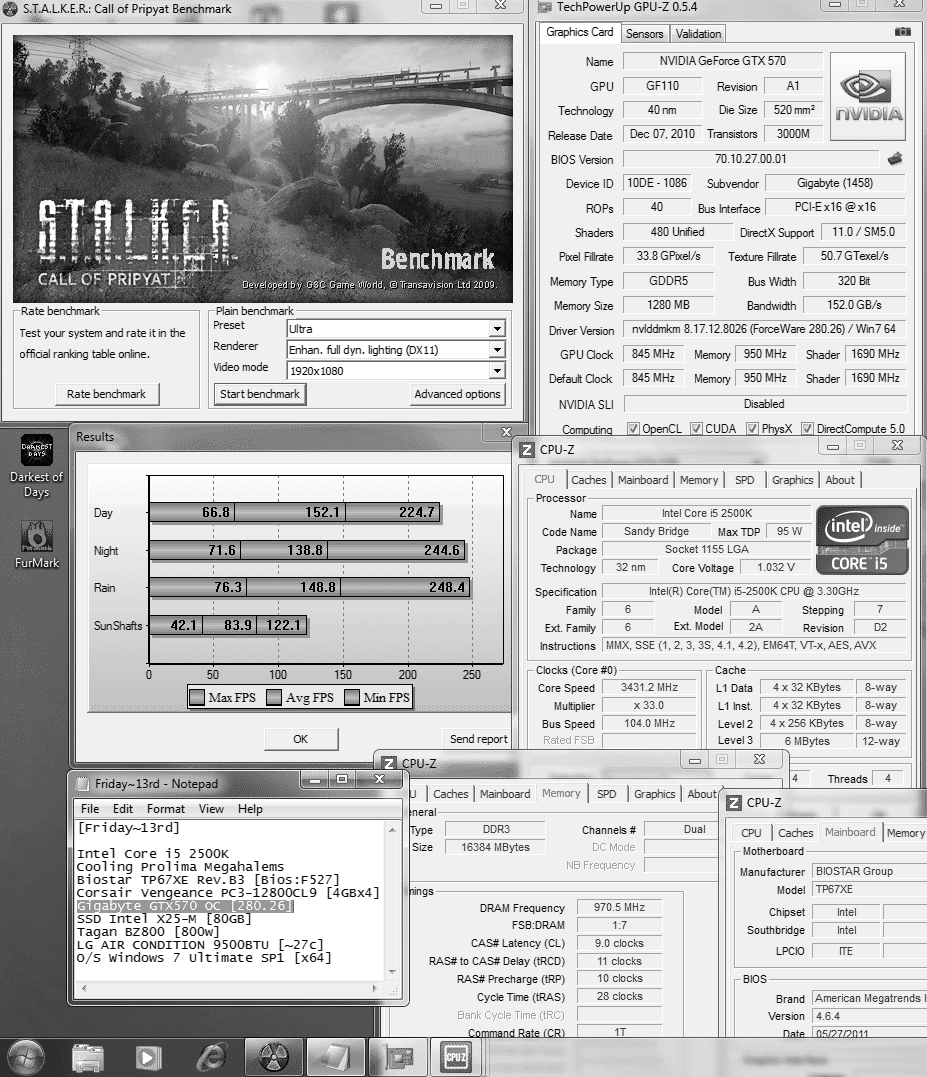Click Z icon of CPU-Z Memory window

coord(389,764)
